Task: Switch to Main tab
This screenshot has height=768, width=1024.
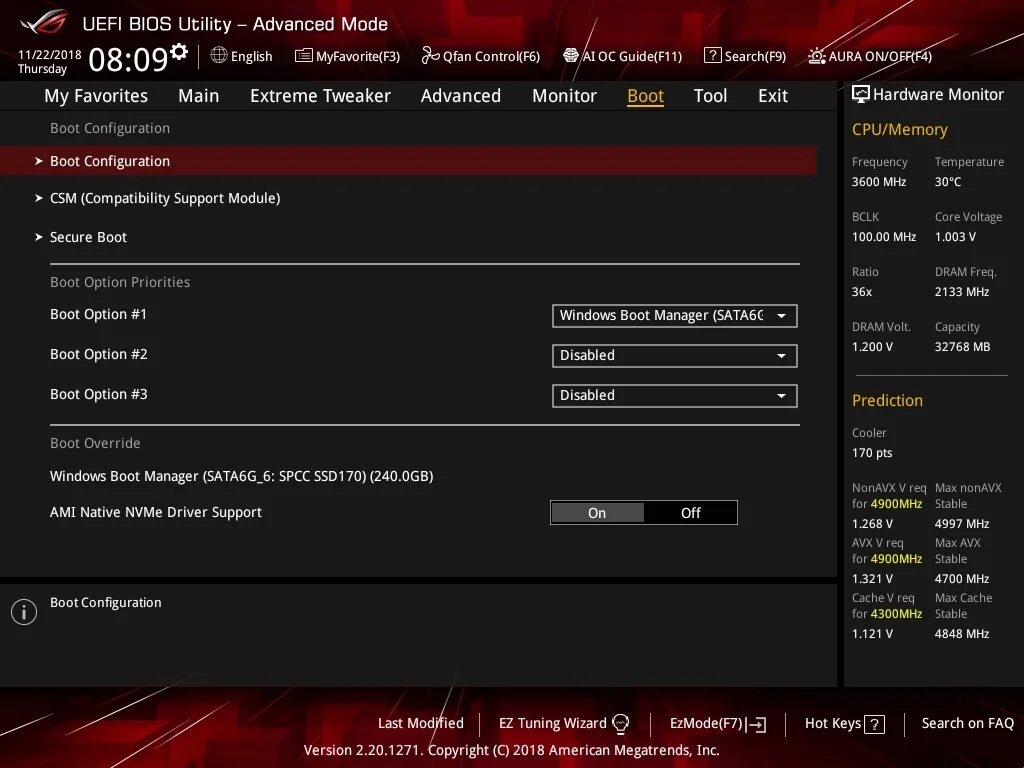Action: (x=199, y=96)
